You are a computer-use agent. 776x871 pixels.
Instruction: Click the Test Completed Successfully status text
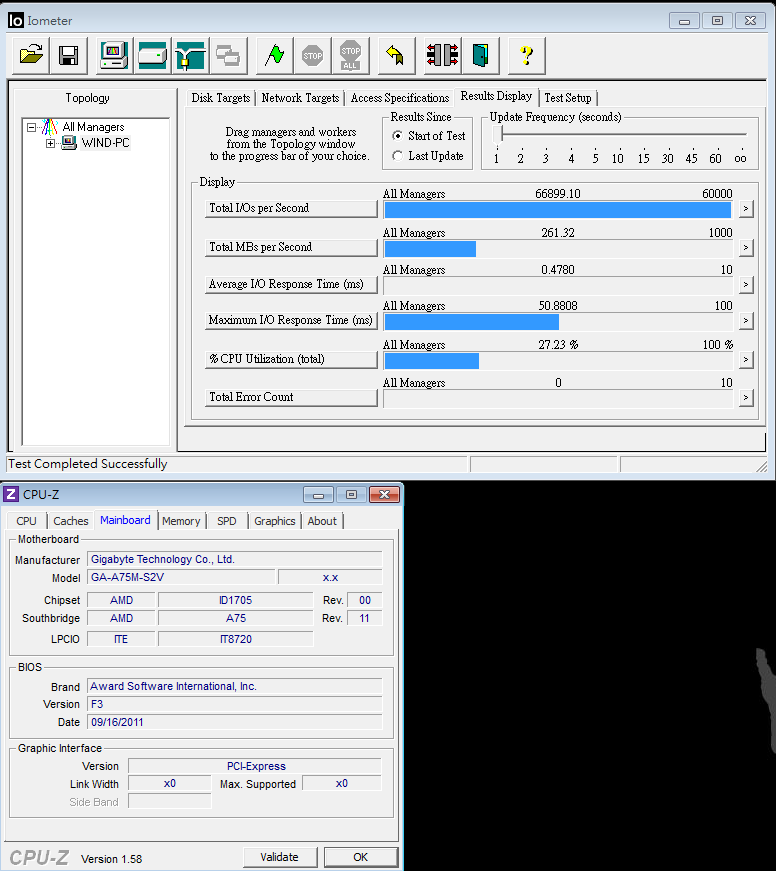click(x=88, y=464)
